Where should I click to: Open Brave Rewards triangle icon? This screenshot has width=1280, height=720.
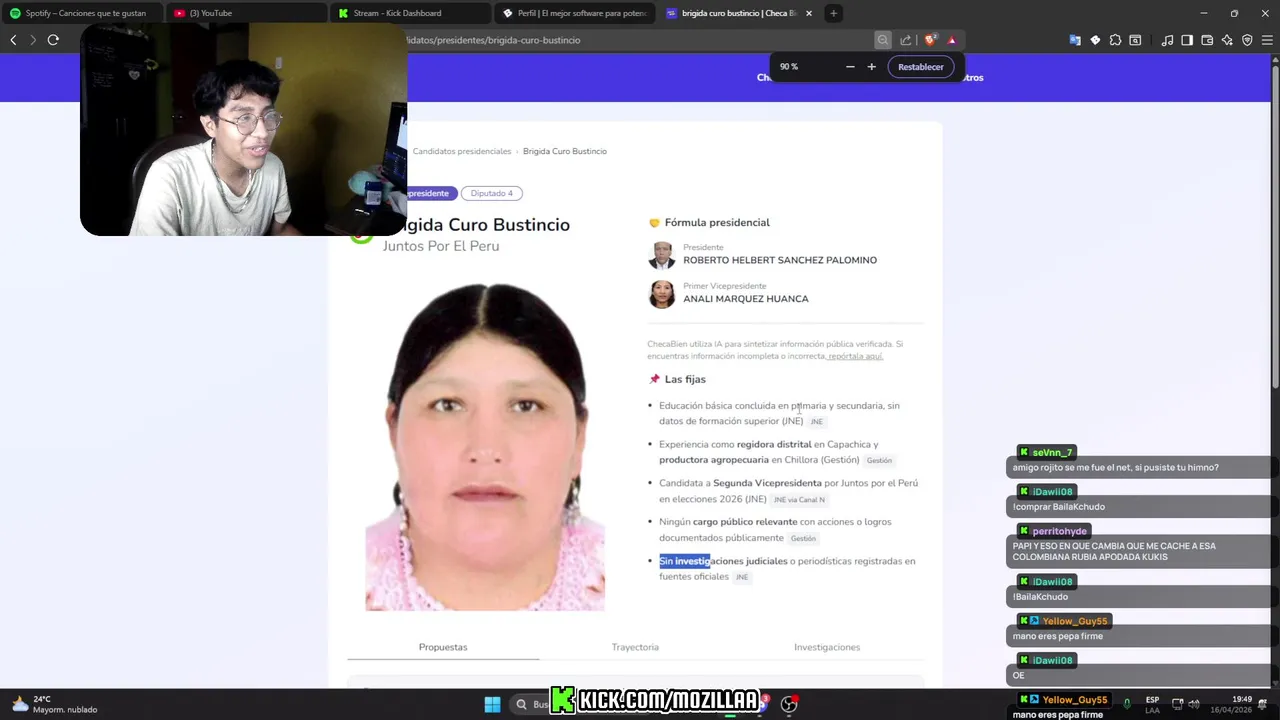point(952,40)
